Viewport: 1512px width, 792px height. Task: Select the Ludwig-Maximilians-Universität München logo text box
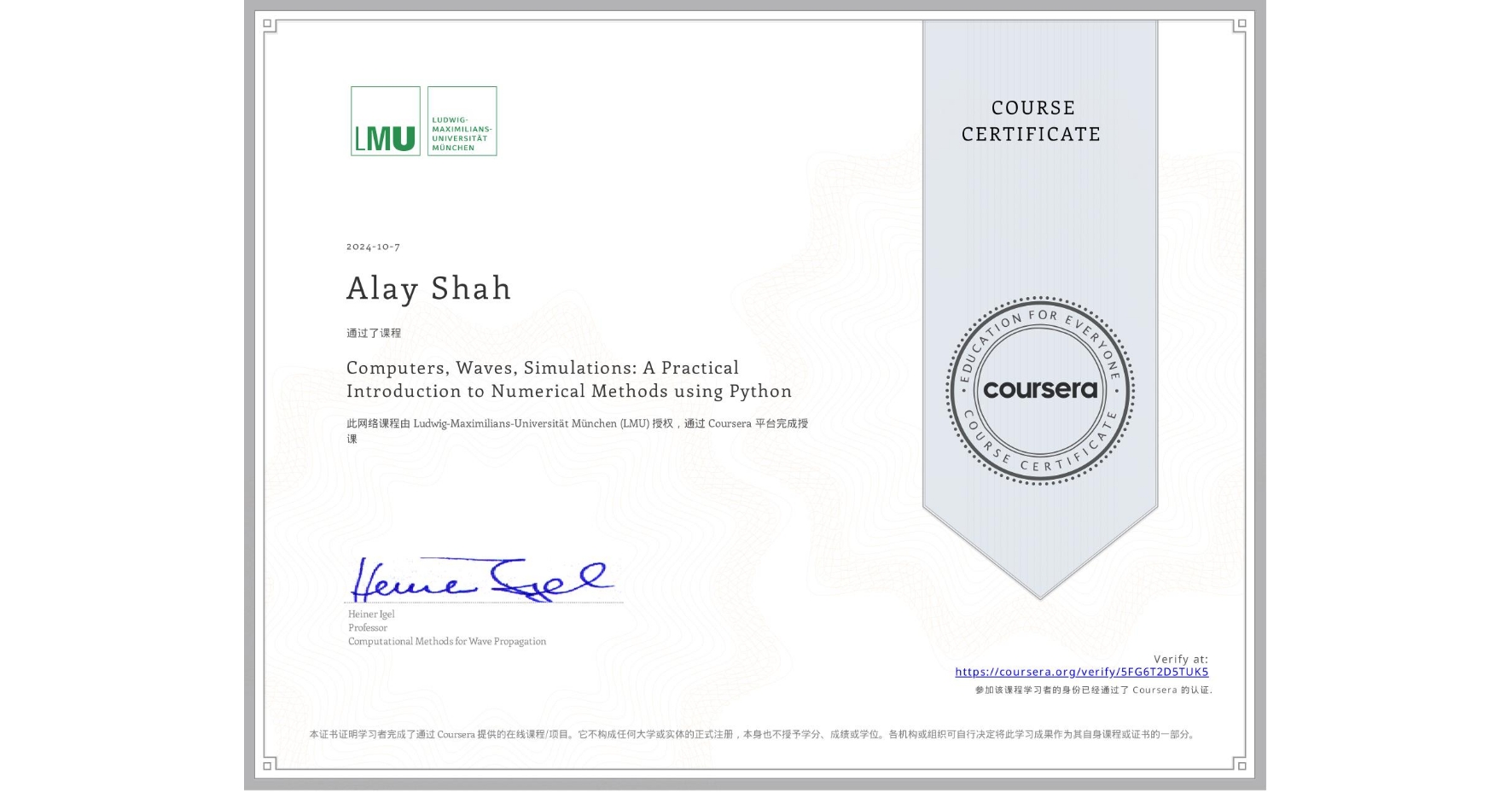click(x=462, y=122)
